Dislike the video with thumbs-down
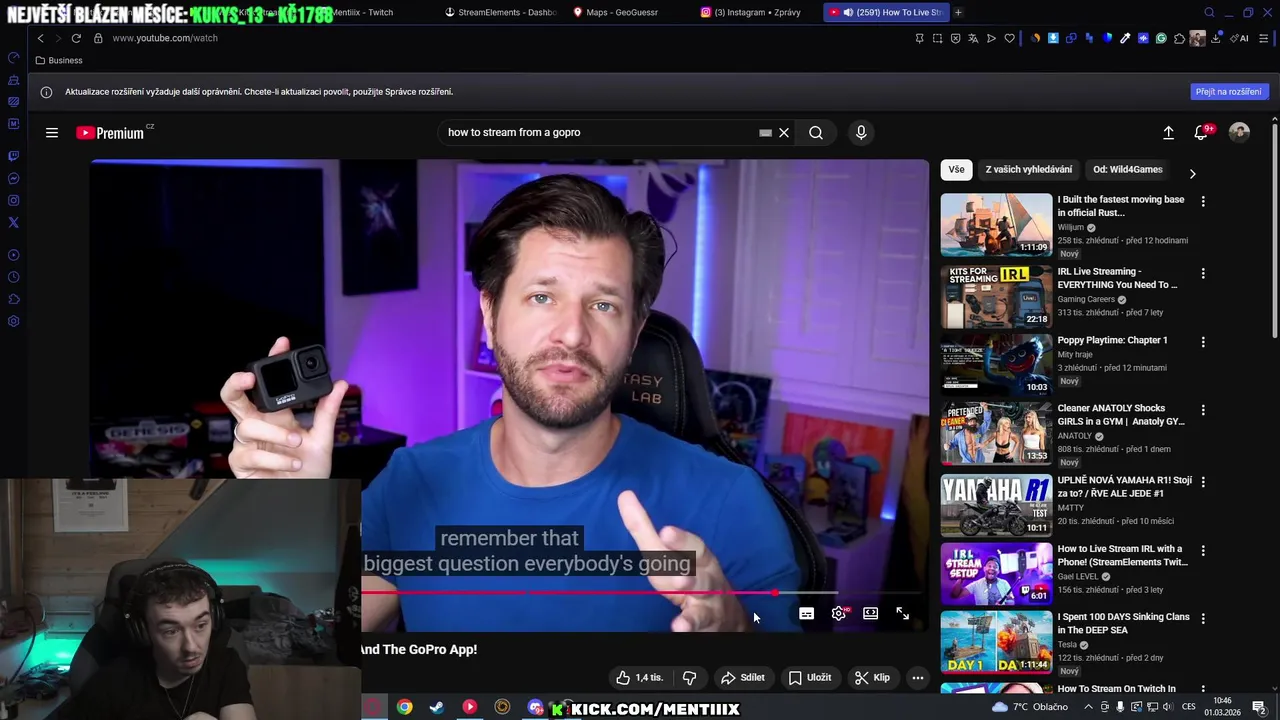The image size is (1280, 720). click(x=689, y=678)
